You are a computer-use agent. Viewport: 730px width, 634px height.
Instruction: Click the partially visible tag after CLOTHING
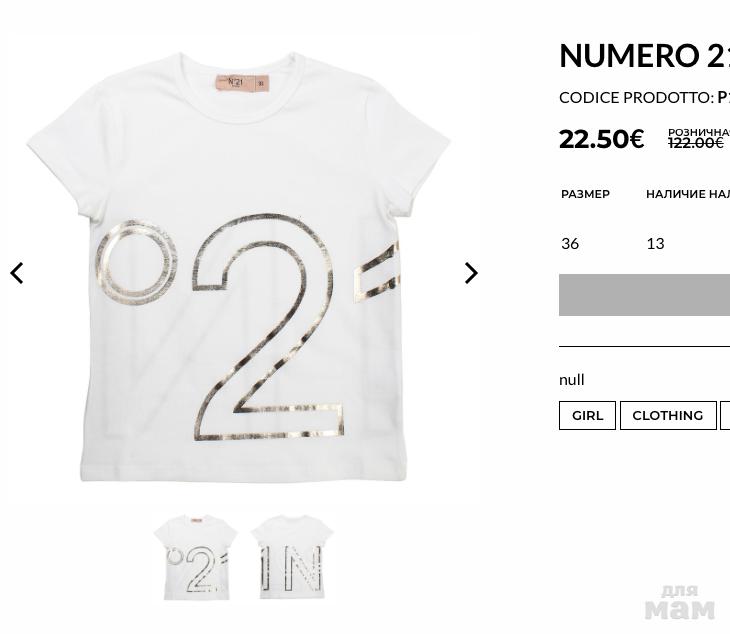(x=725, y=415)
